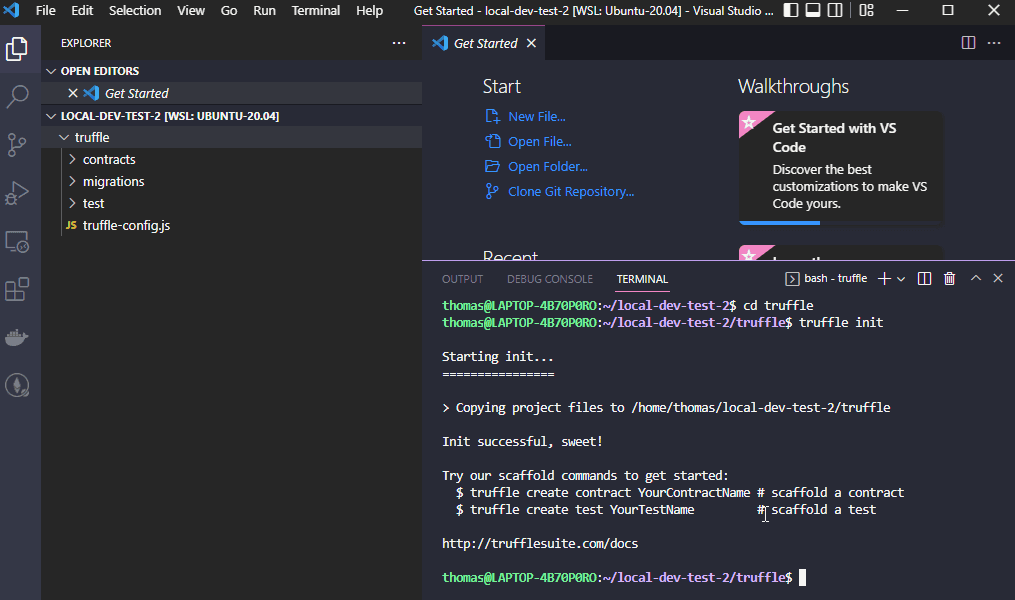Open the Help menu
The image size is (1015, 600).
(369, 10)
